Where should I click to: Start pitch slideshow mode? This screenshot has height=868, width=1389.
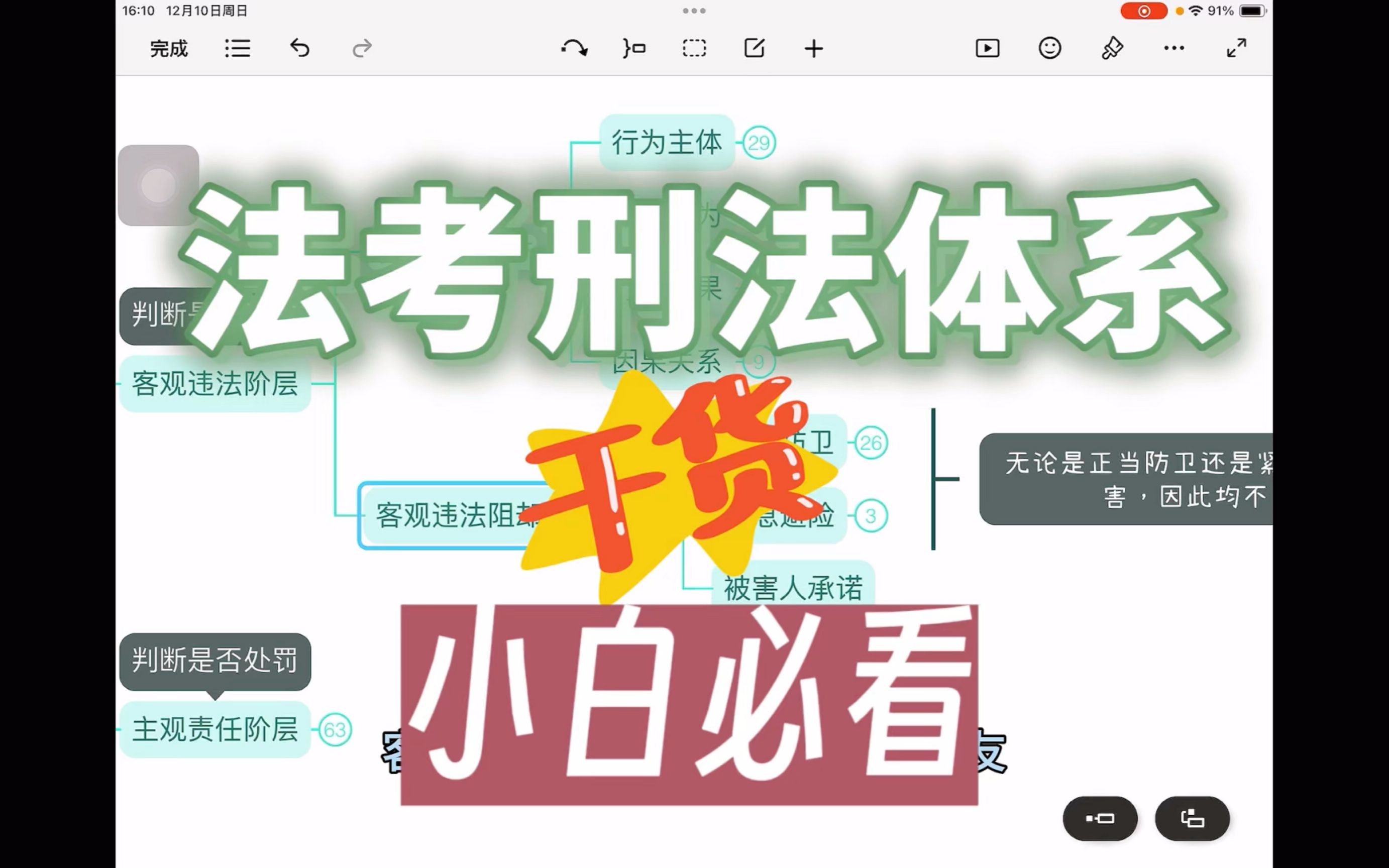[987, 48]
